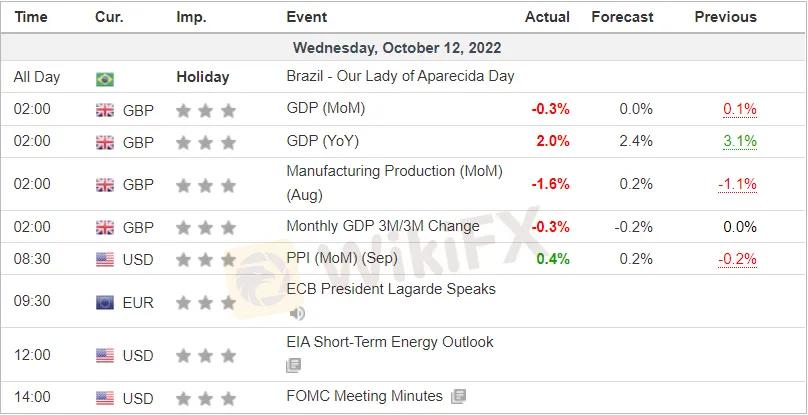Viewport: 808px width, 415px height.
Task: Click the UK flag in Manufacturing Production row
Action: click(x=104, y=184)
